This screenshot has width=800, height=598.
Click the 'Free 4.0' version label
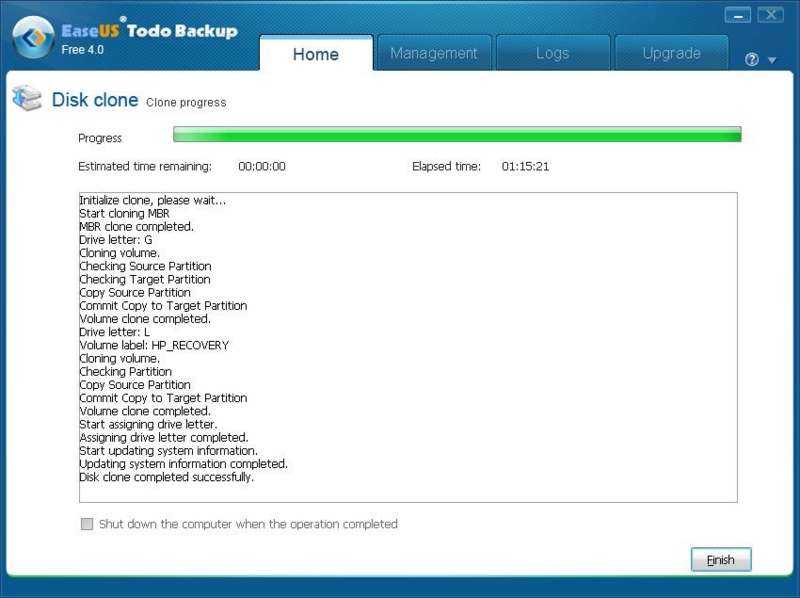click(83, 50)
